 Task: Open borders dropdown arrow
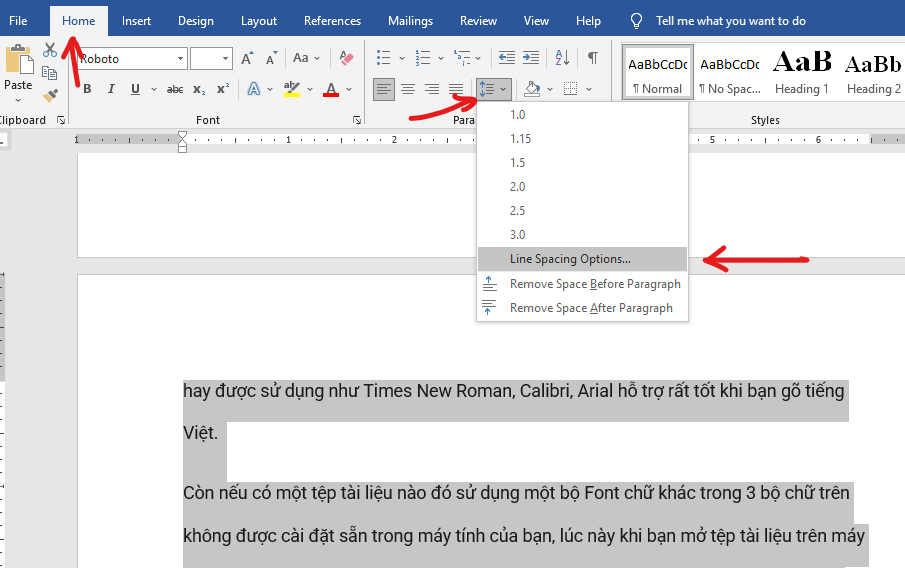tap(589, 89)
